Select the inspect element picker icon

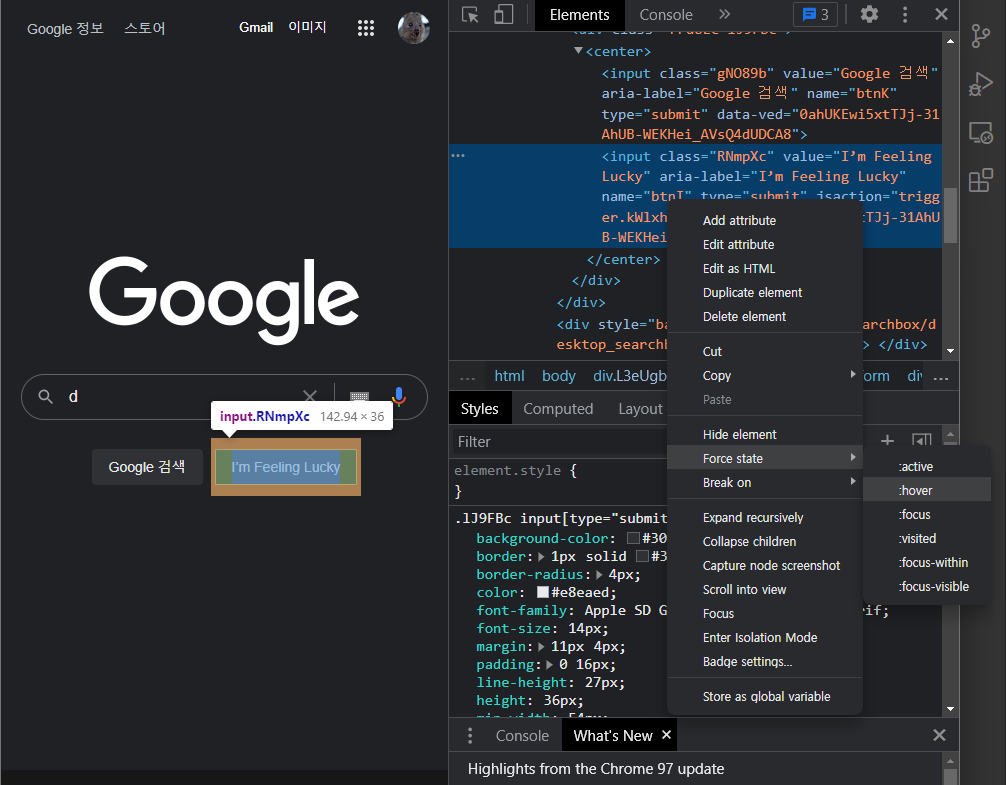(470, 14)
